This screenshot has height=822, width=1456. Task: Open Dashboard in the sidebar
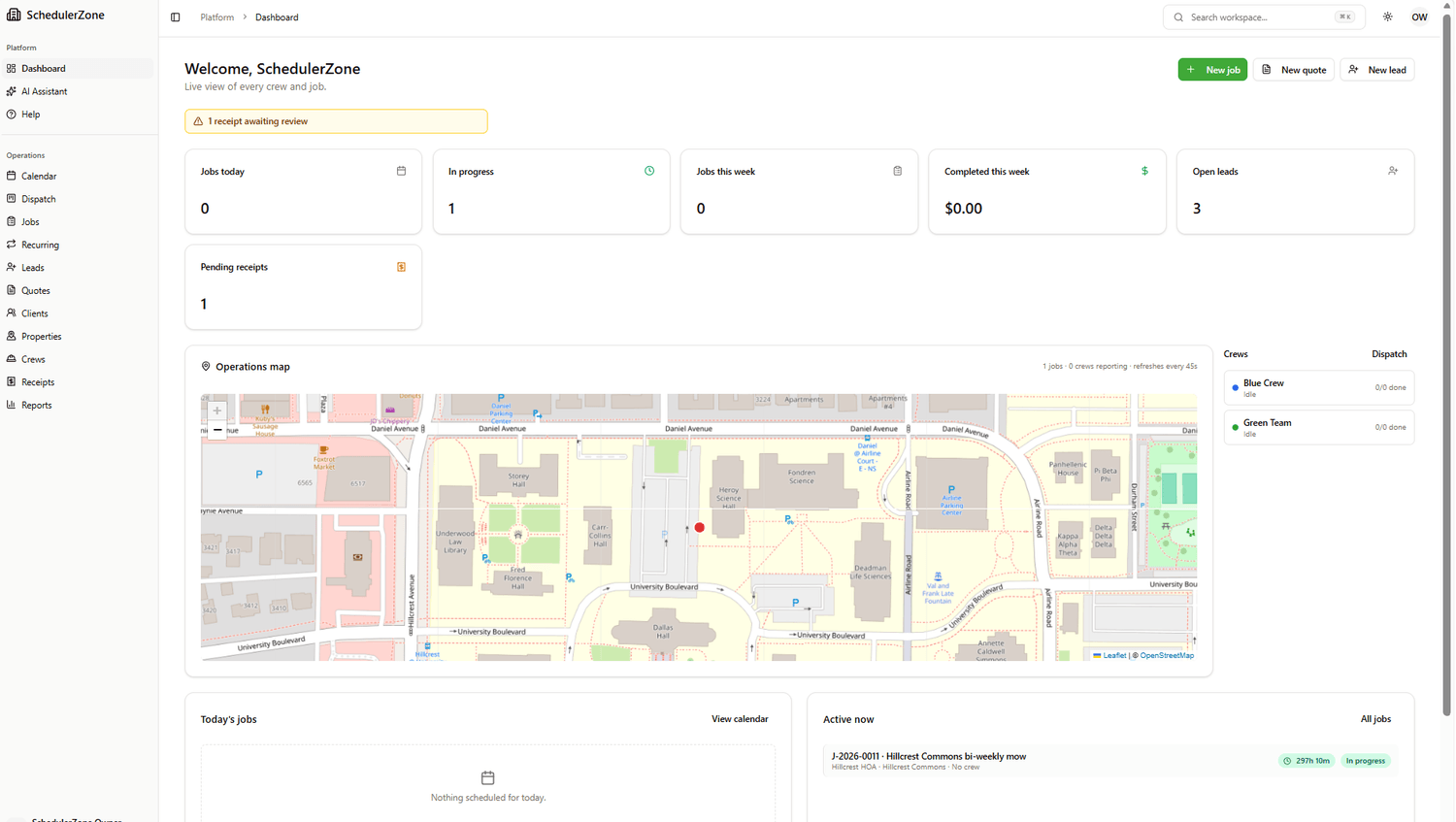coord(79,69)
